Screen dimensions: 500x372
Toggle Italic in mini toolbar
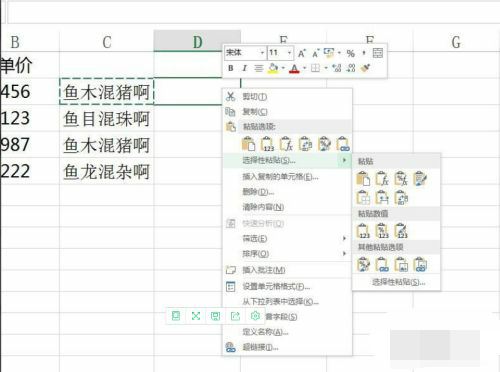coord(244,68)
